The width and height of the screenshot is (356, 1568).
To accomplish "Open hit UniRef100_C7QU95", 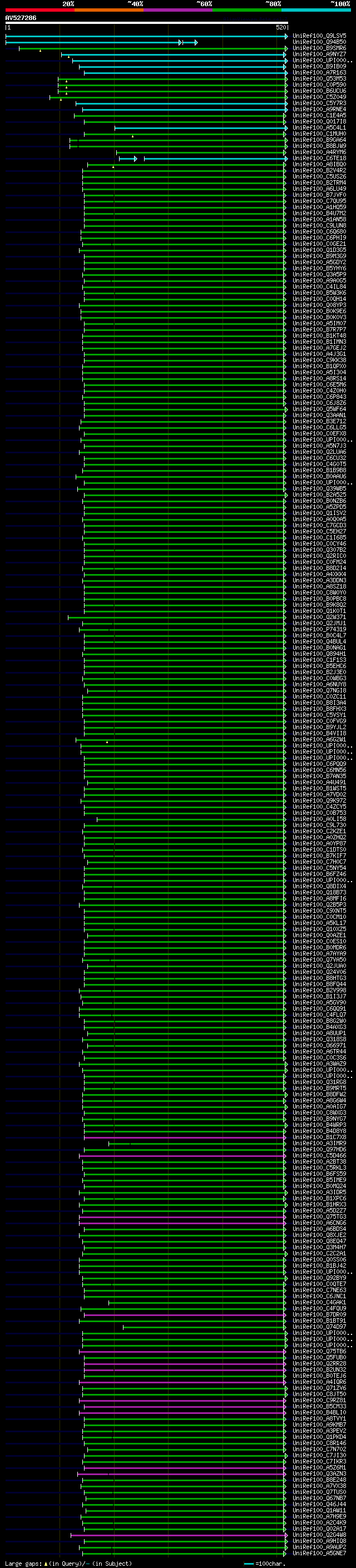I will click(319, 201).
